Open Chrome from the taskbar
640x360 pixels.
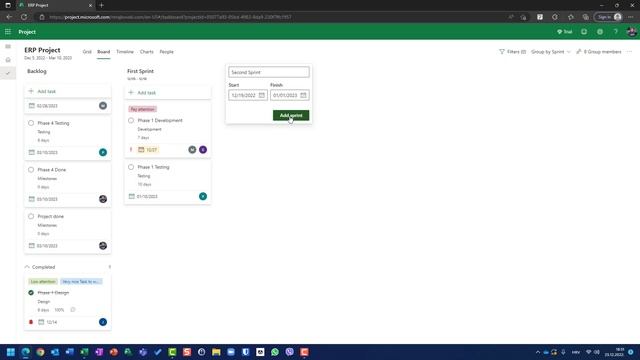point(40,352)
